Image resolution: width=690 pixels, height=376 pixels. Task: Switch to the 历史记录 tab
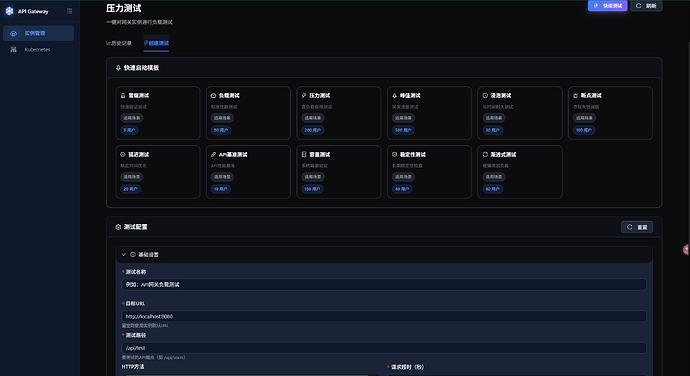point(119,43)
